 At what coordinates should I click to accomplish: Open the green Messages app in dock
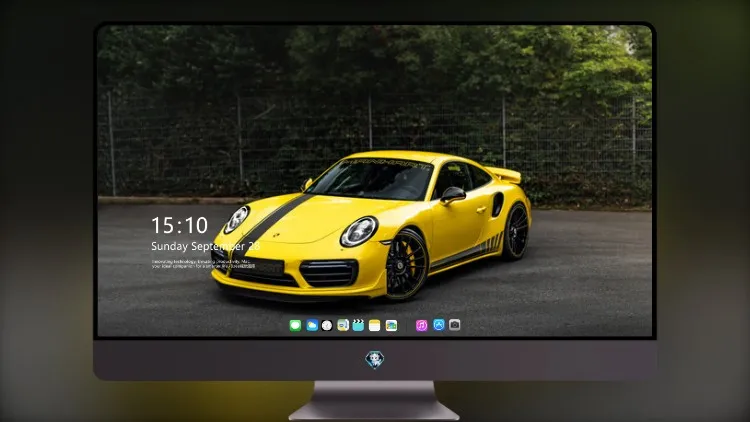coord(295,325)
